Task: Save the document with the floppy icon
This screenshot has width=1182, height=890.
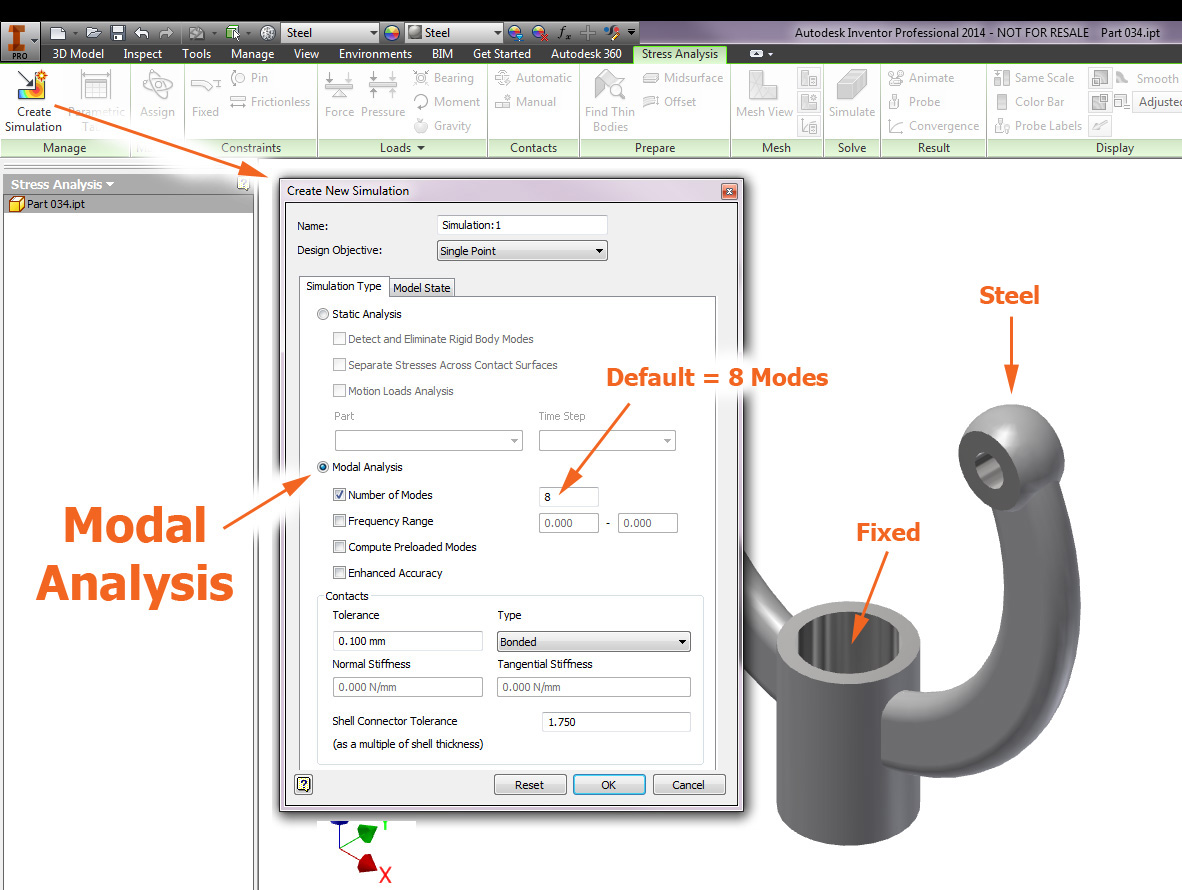Action: pos(118,32)
